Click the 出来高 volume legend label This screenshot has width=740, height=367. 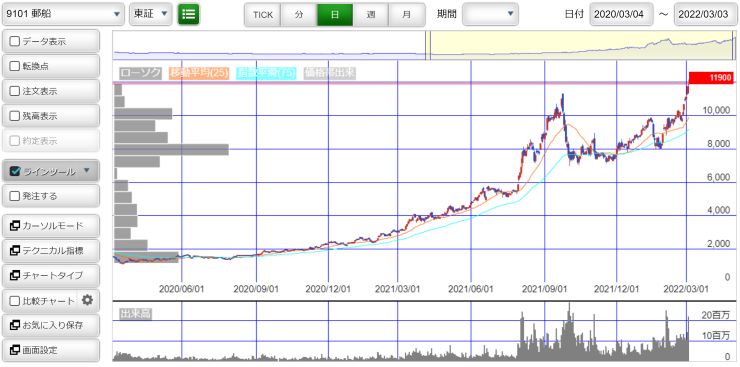click(x=135, y=314)
